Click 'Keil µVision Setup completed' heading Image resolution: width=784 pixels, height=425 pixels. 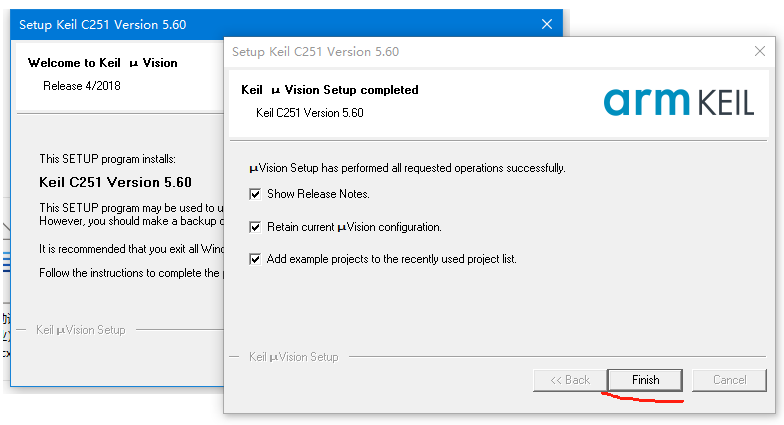coord(330,90)
